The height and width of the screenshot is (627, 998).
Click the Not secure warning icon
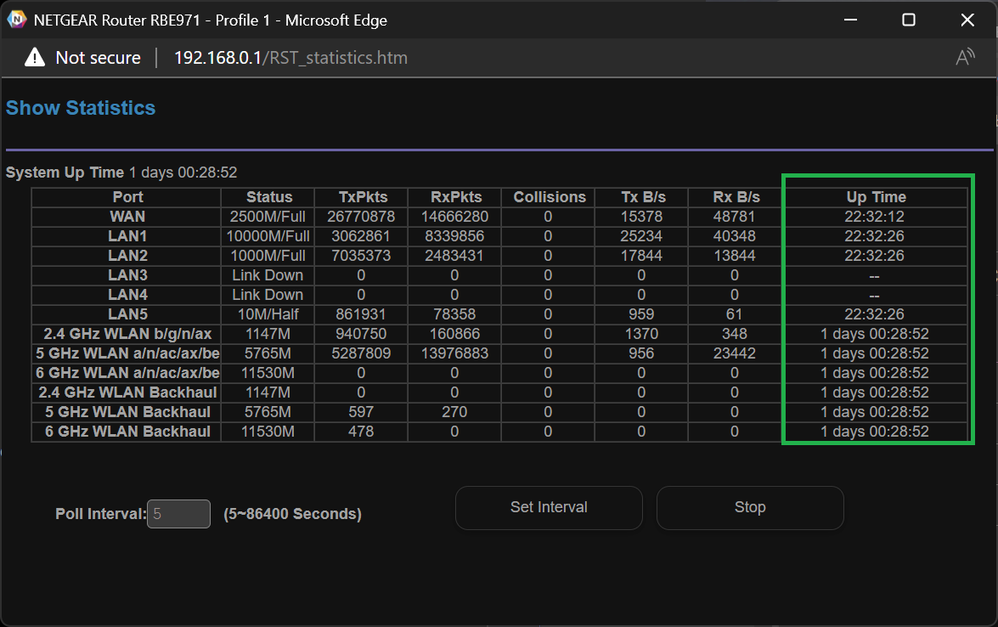tap(35, 58)
